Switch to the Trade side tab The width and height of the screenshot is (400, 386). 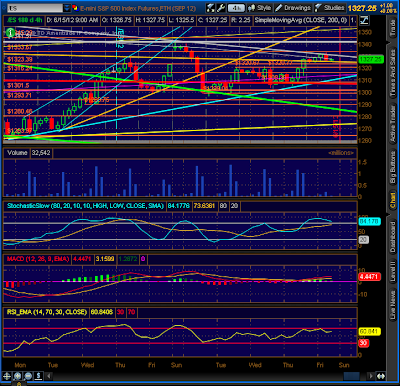[x=393, y=29]
